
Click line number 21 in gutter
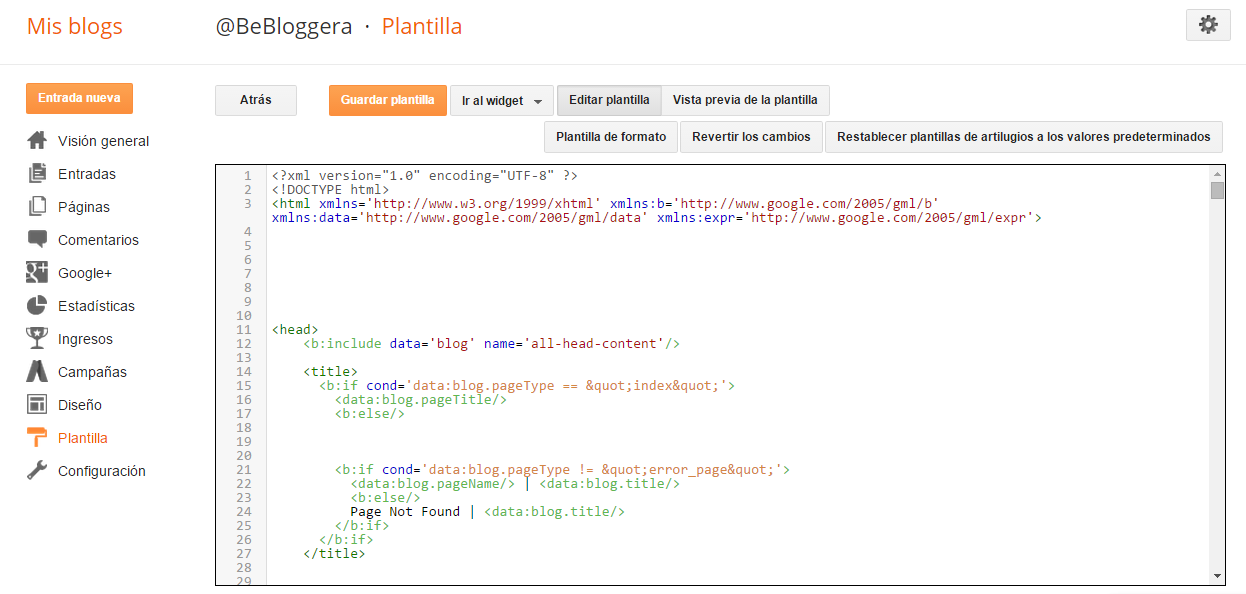244,469
